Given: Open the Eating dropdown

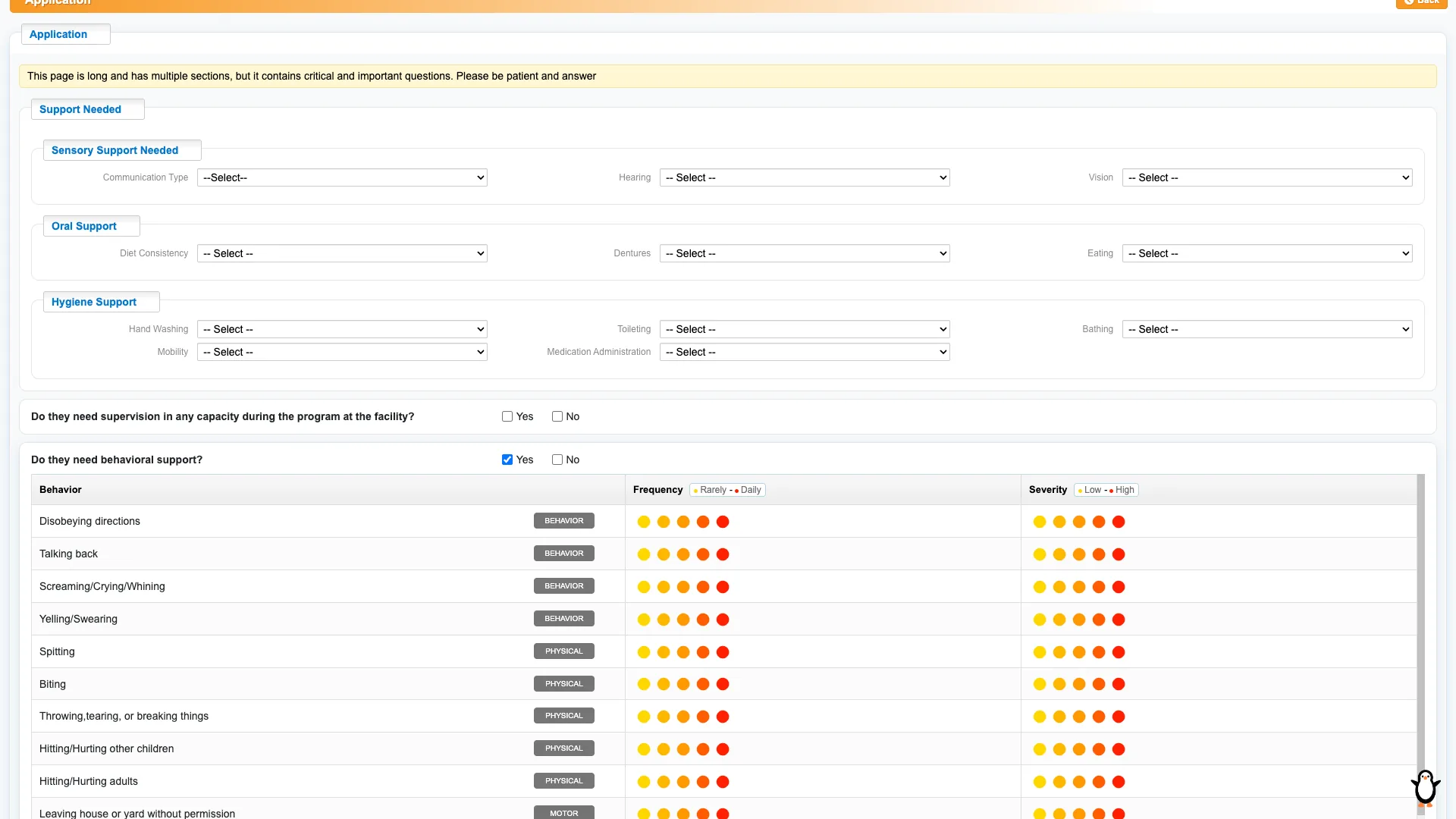Looking at the screenshot, I should pos(1267,253).
